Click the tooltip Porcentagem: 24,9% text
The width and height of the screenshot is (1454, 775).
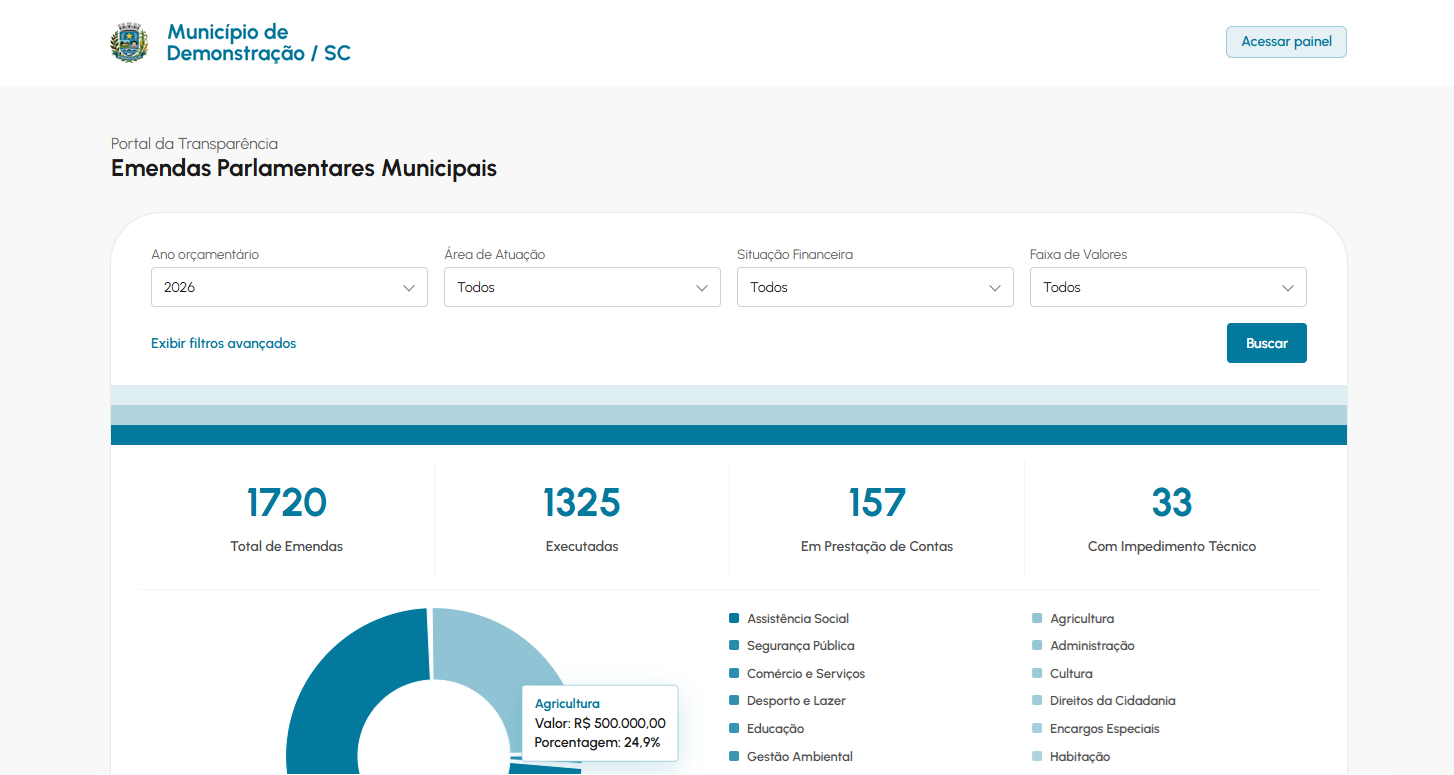click(598, 742)
